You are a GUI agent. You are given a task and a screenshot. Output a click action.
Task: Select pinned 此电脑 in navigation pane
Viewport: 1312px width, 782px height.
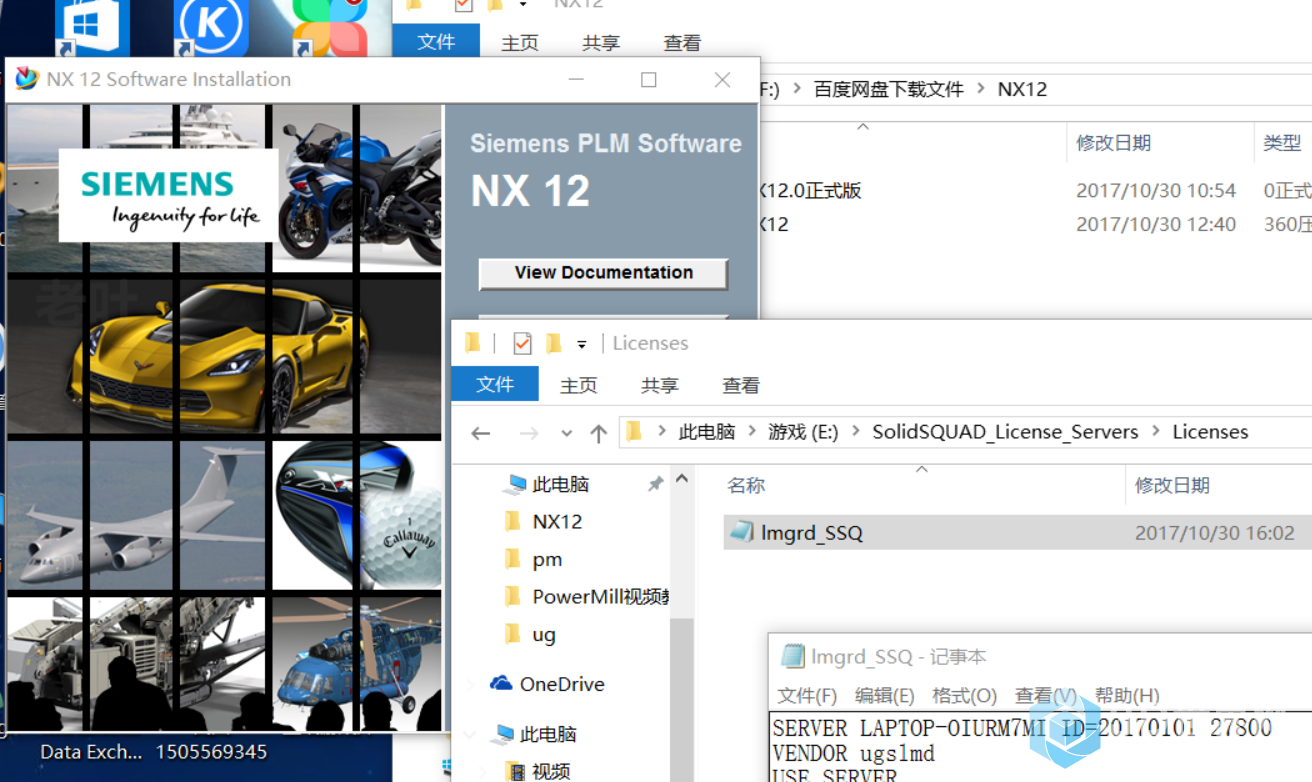[x=560, y=485]
